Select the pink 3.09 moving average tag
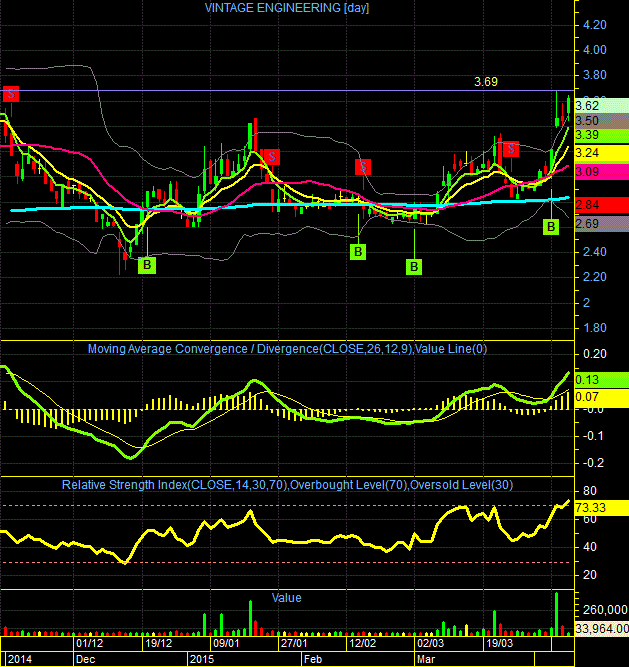The image size is (629, 667). [x=601, y=172]
